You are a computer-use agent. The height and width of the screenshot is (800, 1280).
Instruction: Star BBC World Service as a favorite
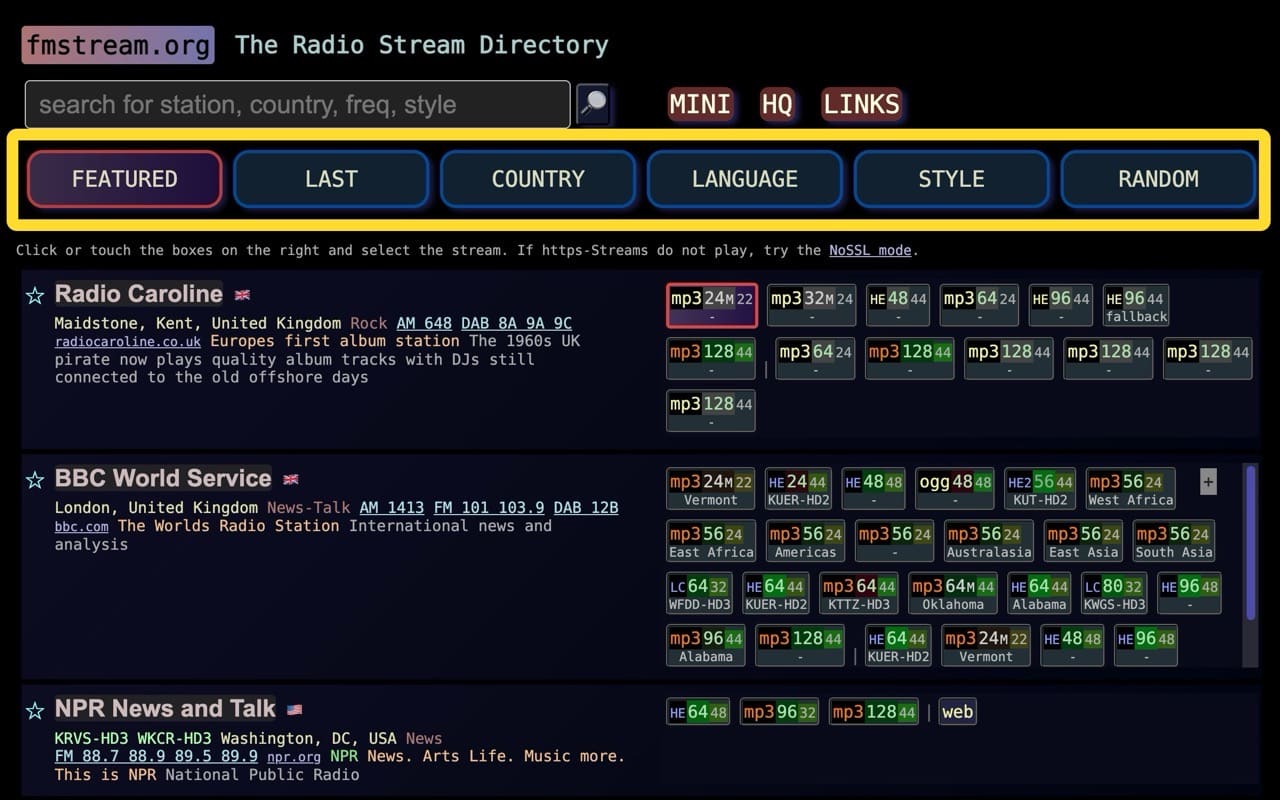point(35,480)
